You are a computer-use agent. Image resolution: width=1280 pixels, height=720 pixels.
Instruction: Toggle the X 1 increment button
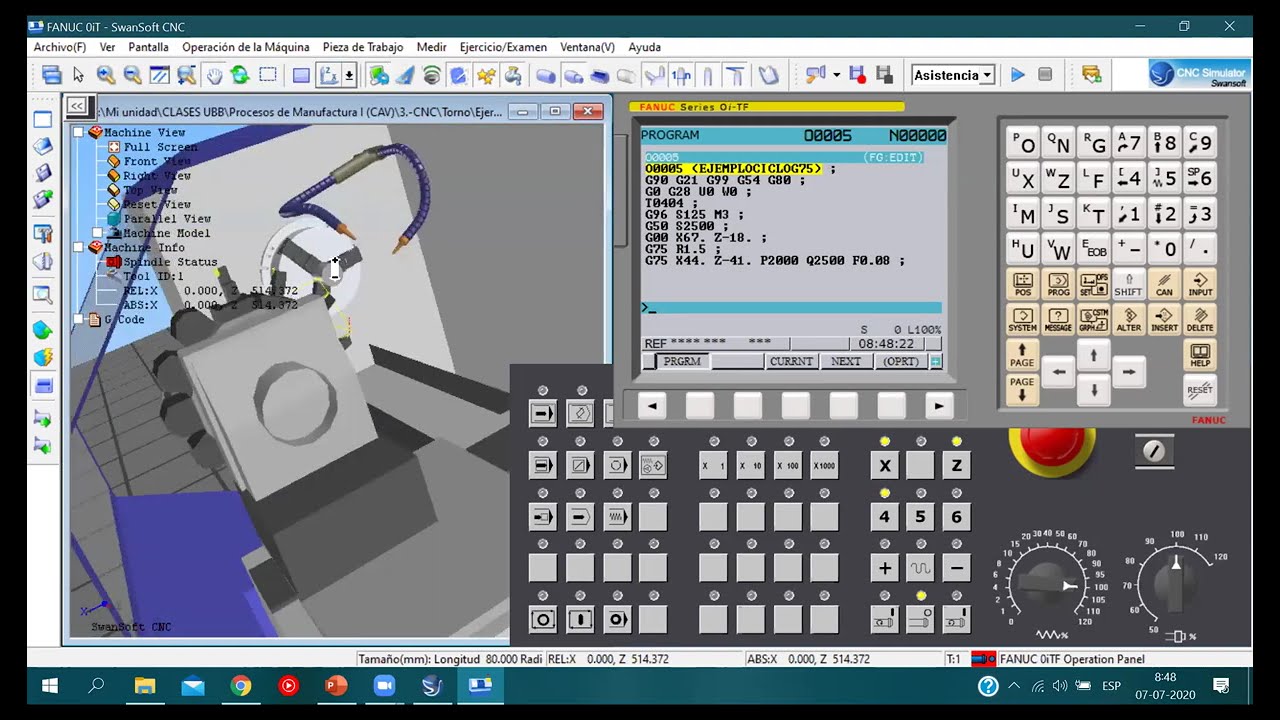click(x=713, y=465)
